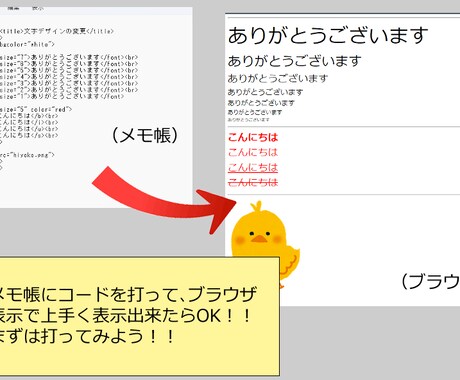460x380 pixels.
Task: Click the underlined red こんにちは text
Action: click(253, 167)
